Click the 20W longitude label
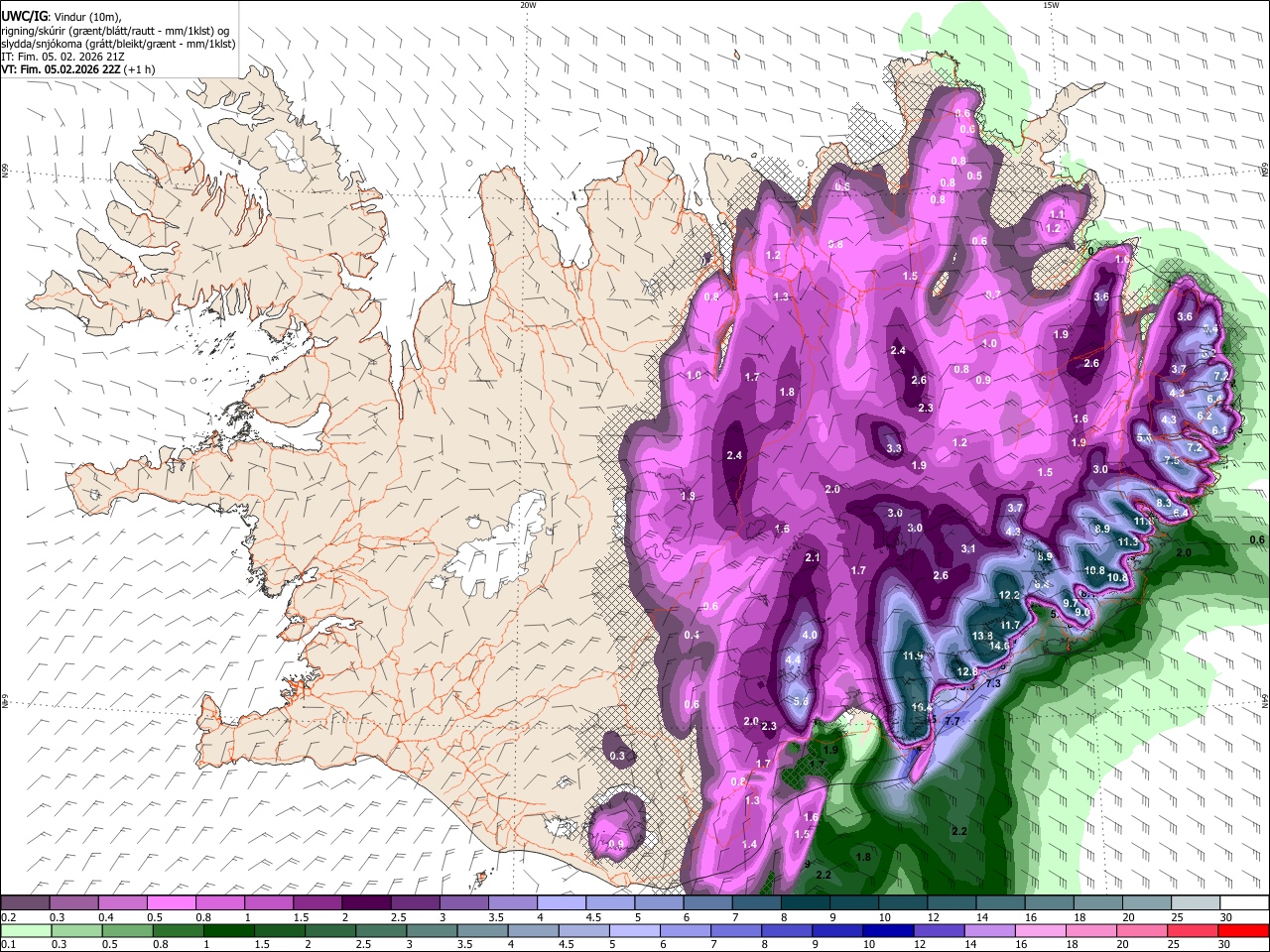This screenshot has width=1270, height=952. pyautogui.click(x=528, y=5)
